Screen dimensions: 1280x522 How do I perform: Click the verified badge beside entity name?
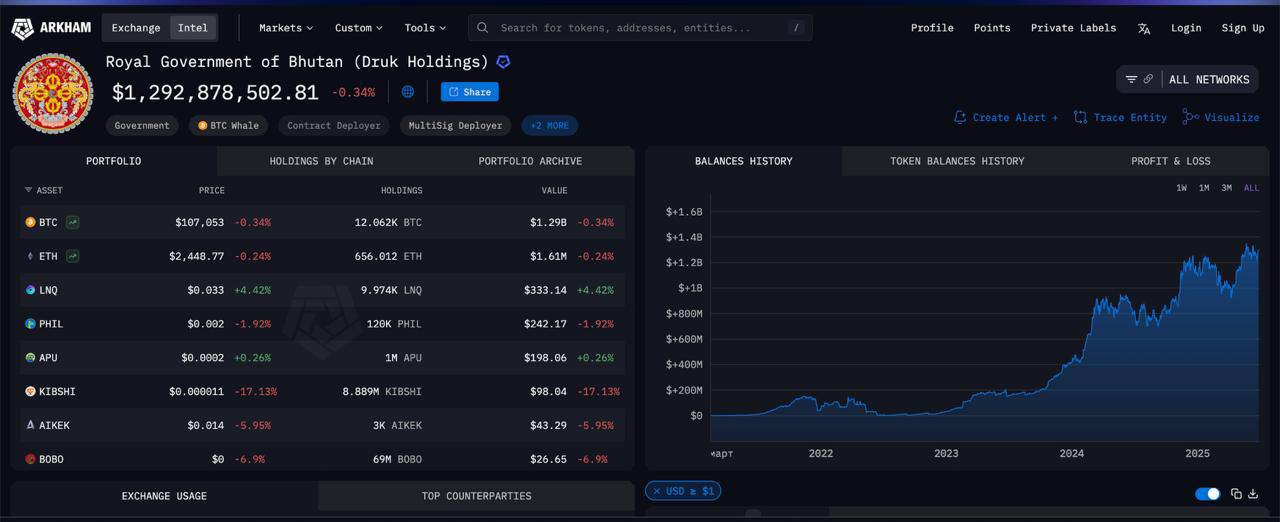[503, 62]
